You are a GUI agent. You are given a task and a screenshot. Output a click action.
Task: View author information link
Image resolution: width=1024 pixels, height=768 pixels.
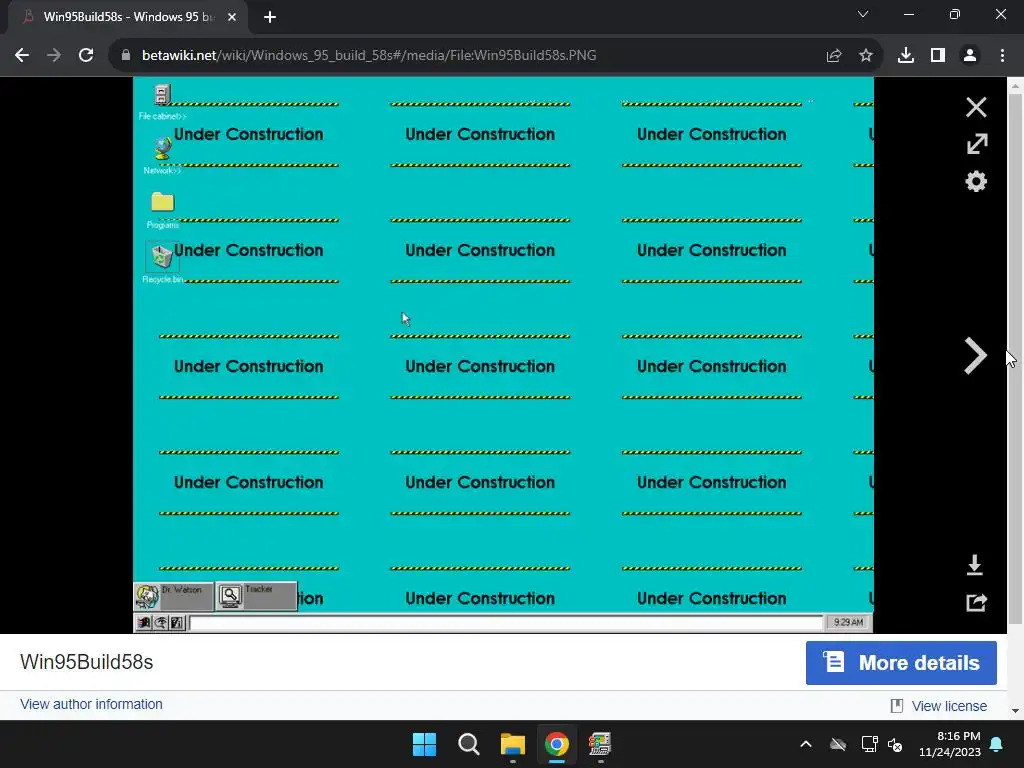pyautogui.click(x=91, y=704)
